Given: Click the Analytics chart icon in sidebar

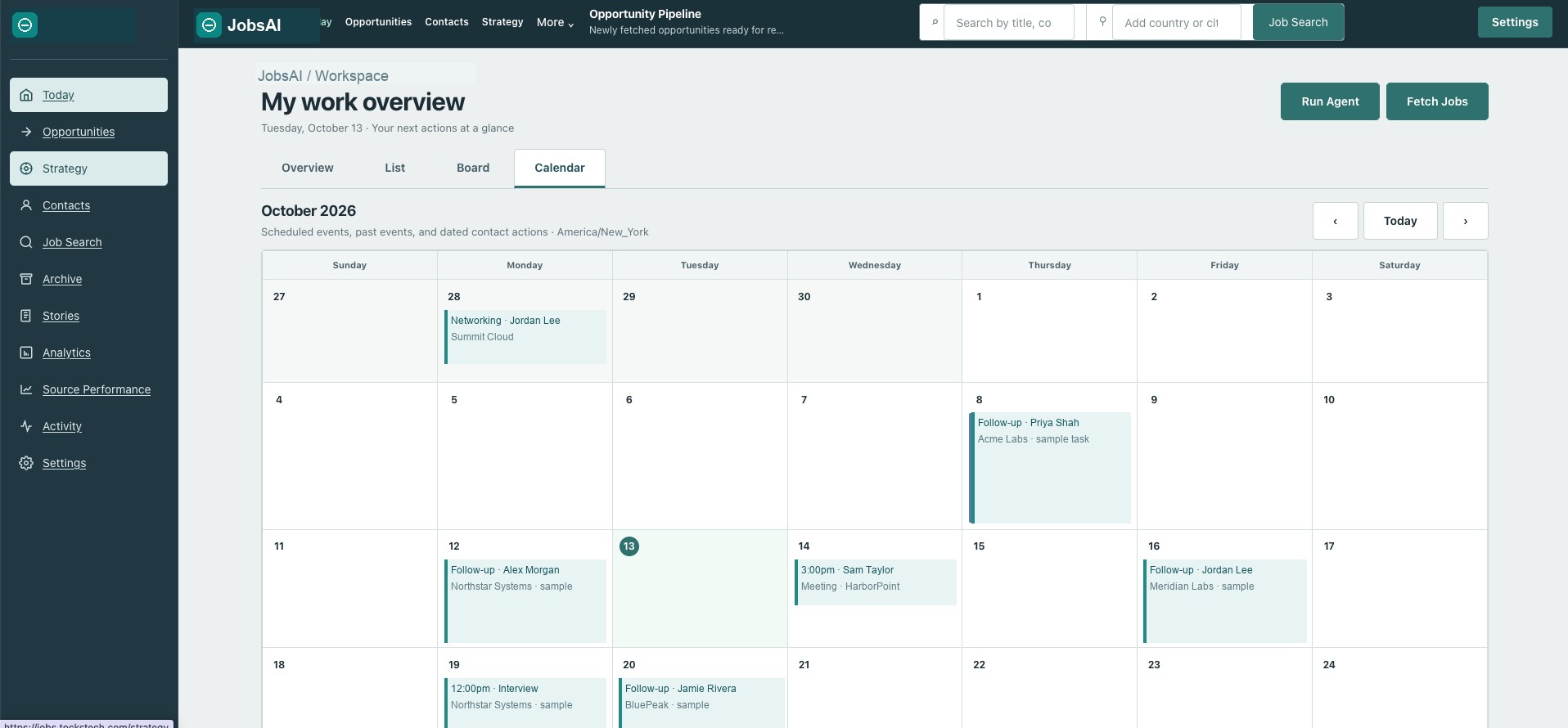Looking at the screenshot, I should tap(26, 353).
